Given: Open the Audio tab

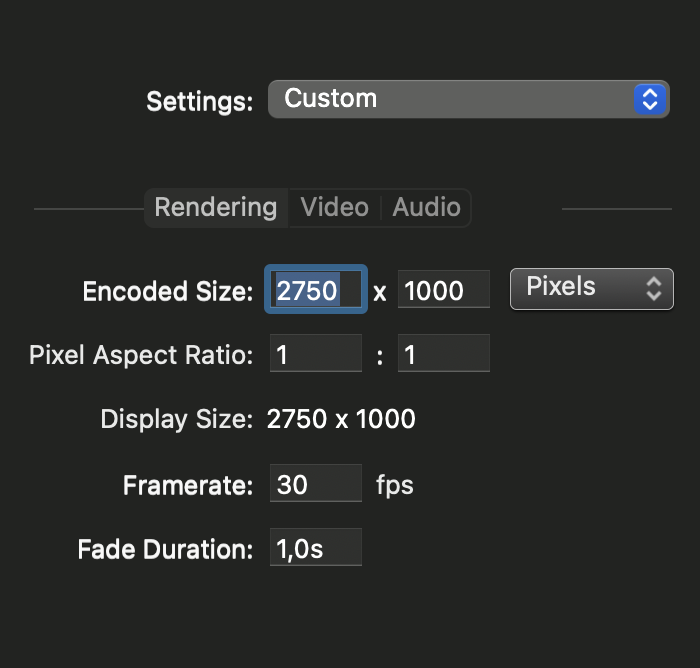Looking at the screenshot, I should click(x=426, y=208).
